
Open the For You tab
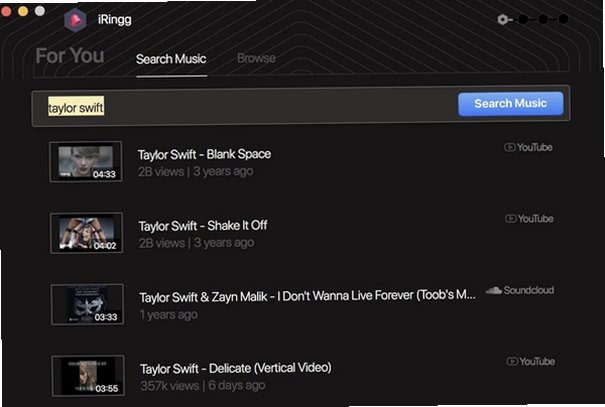70,56
